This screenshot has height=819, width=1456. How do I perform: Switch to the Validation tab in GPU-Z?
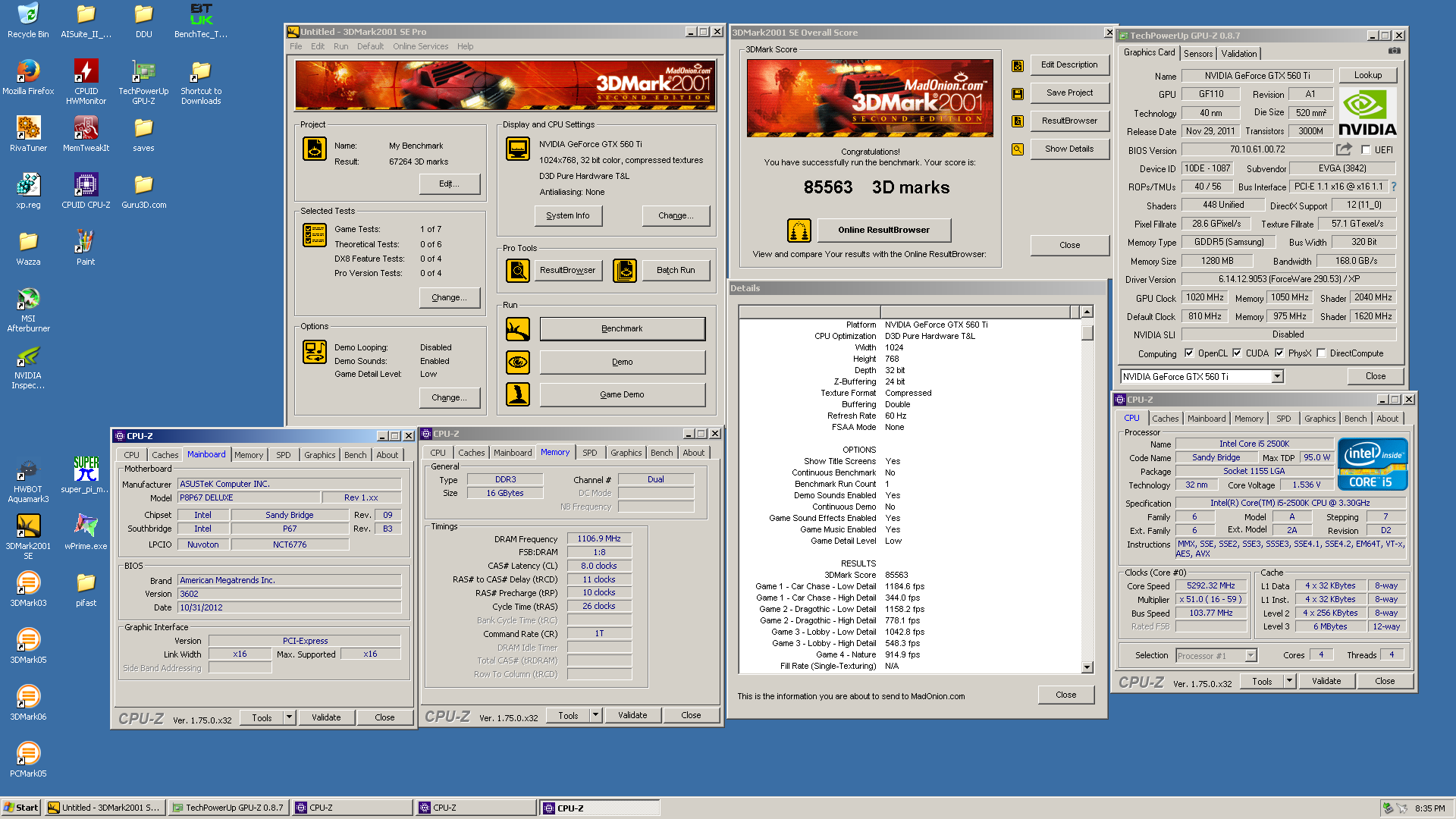click(x=1239, y=54)
